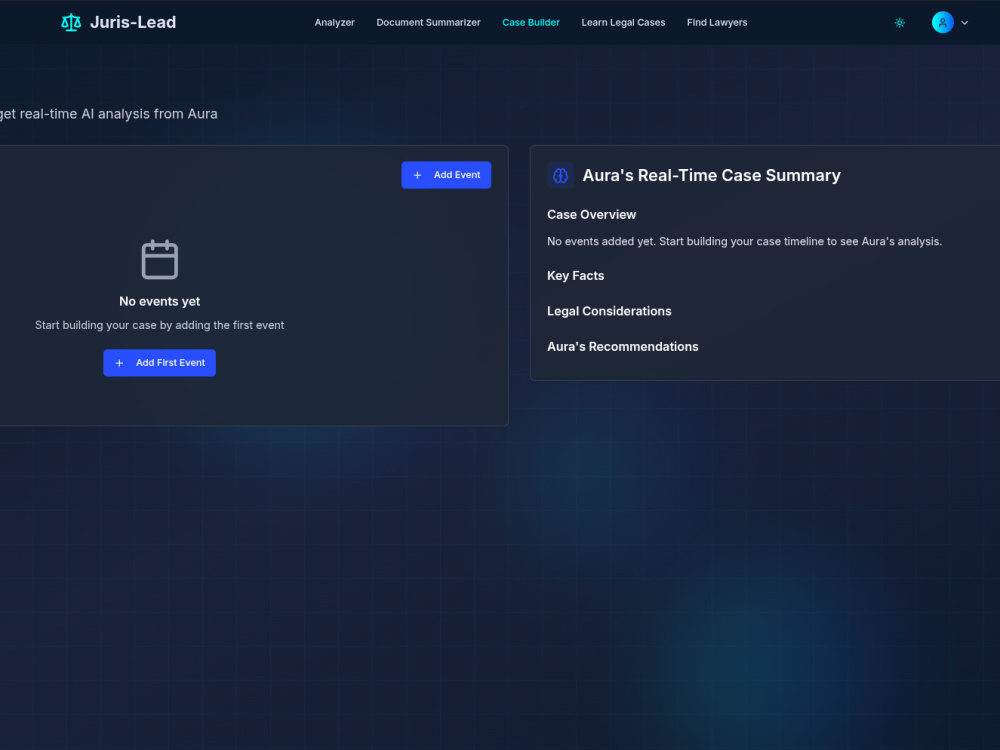Click 'Start building your case' helper text
The width and height of the screenshot is (1000, 750).
click(159, 325)
